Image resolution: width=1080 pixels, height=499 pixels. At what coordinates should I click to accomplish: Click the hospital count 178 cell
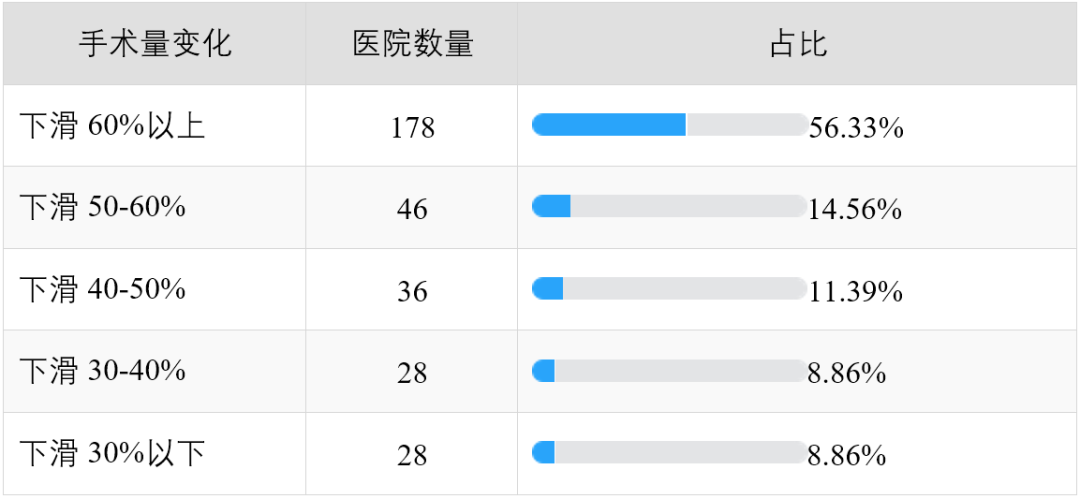[413, 128]
